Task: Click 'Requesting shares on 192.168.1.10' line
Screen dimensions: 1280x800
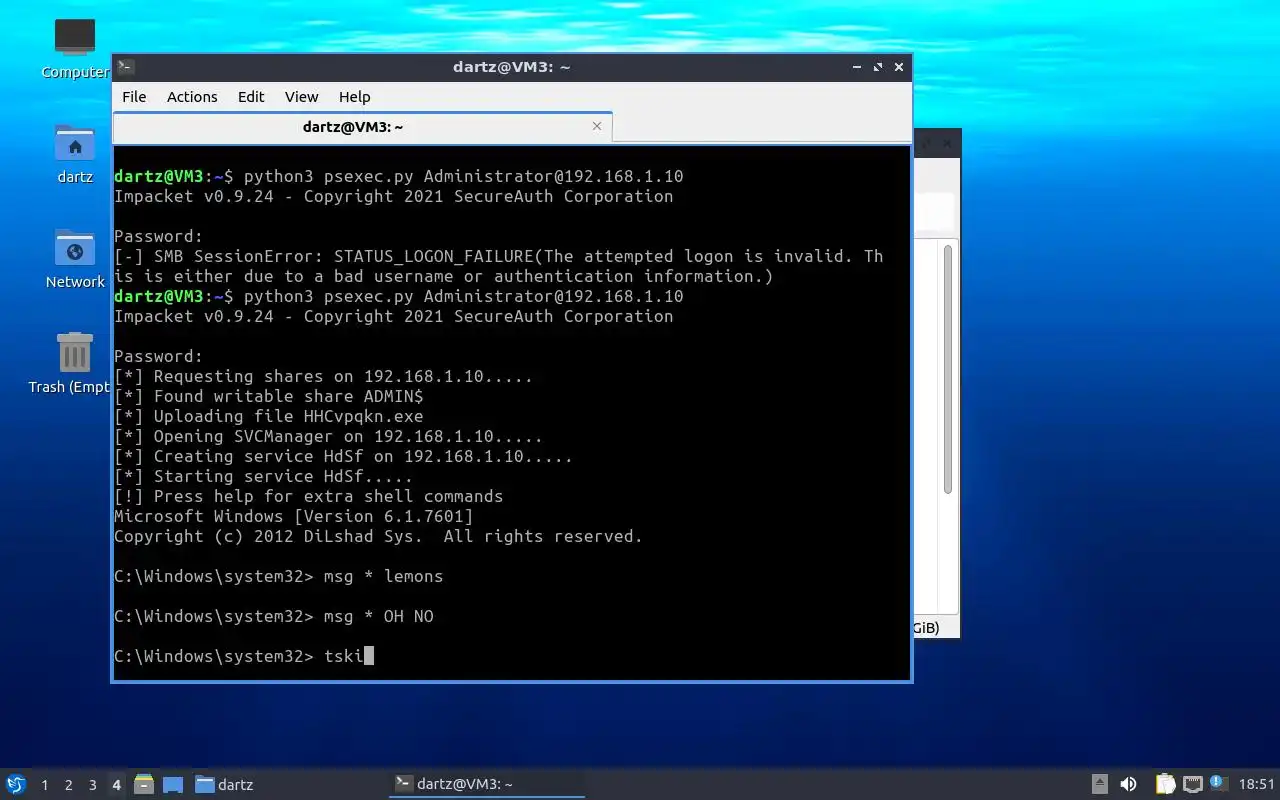Action: point(323,377)
